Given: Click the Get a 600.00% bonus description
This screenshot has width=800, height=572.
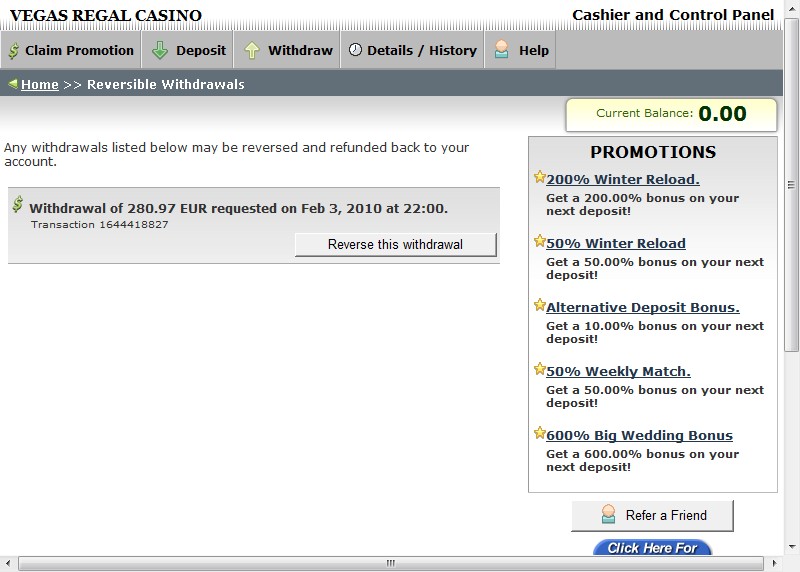Looking at the screenshot, I should click(642, 460).
